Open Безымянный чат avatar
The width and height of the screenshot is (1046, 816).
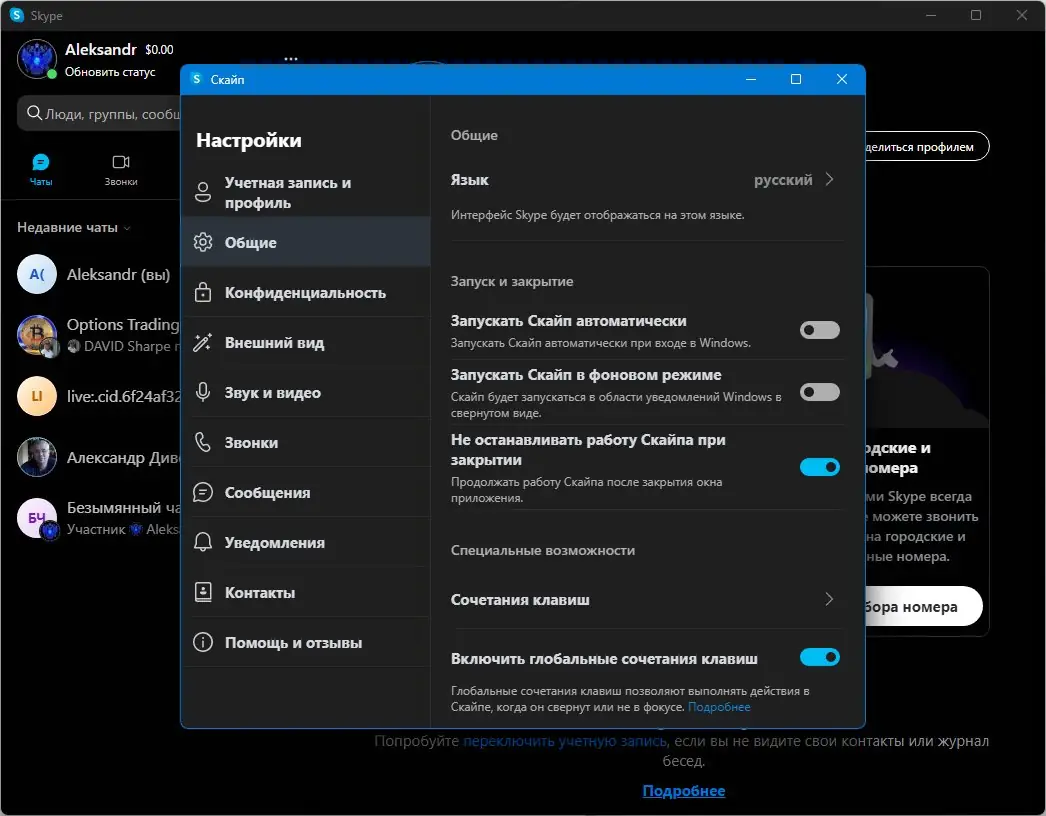tap(37, 518)
